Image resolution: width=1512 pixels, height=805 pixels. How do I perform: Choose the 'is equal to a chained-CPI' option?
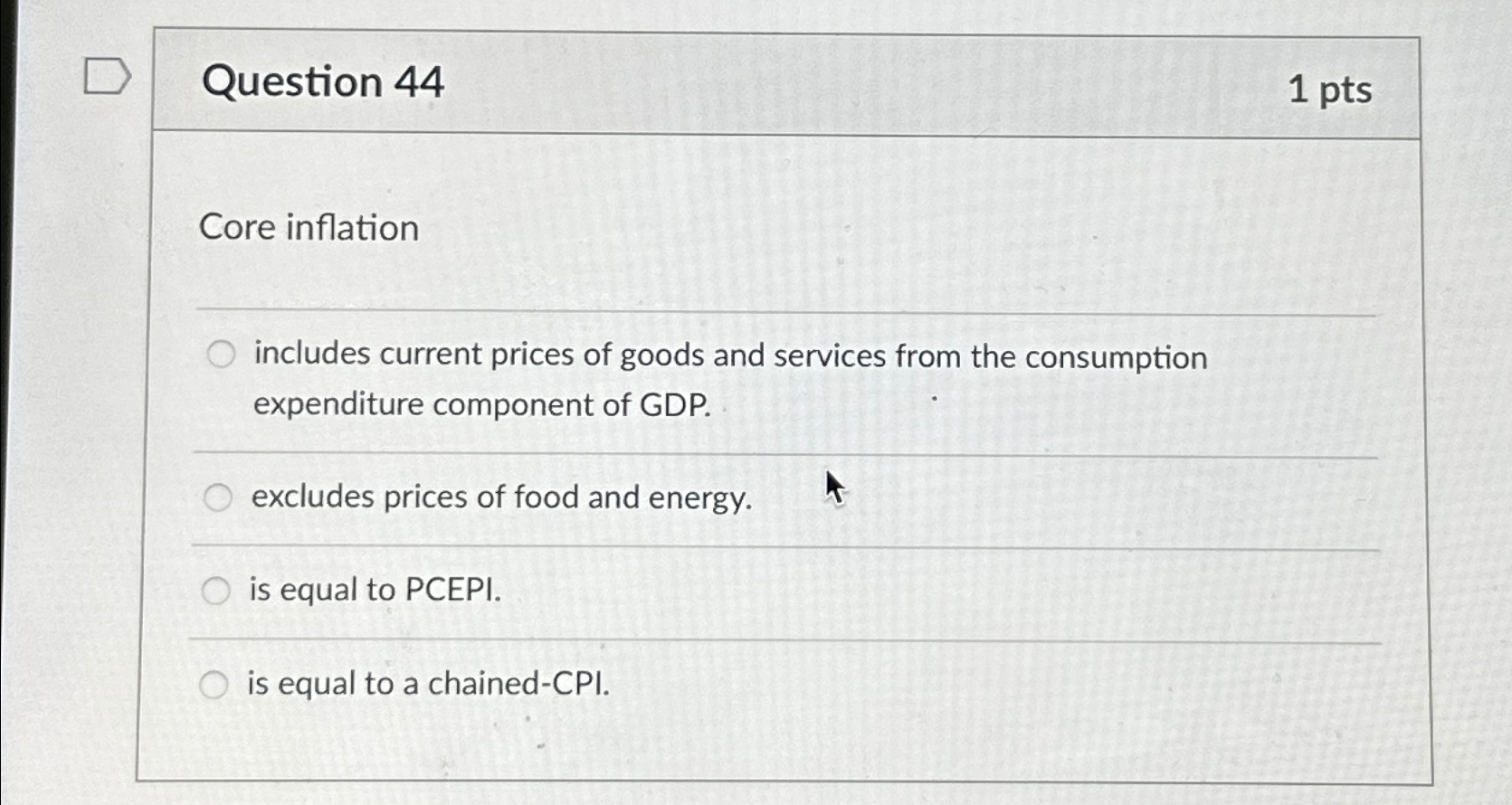click(x=217, y=685)
